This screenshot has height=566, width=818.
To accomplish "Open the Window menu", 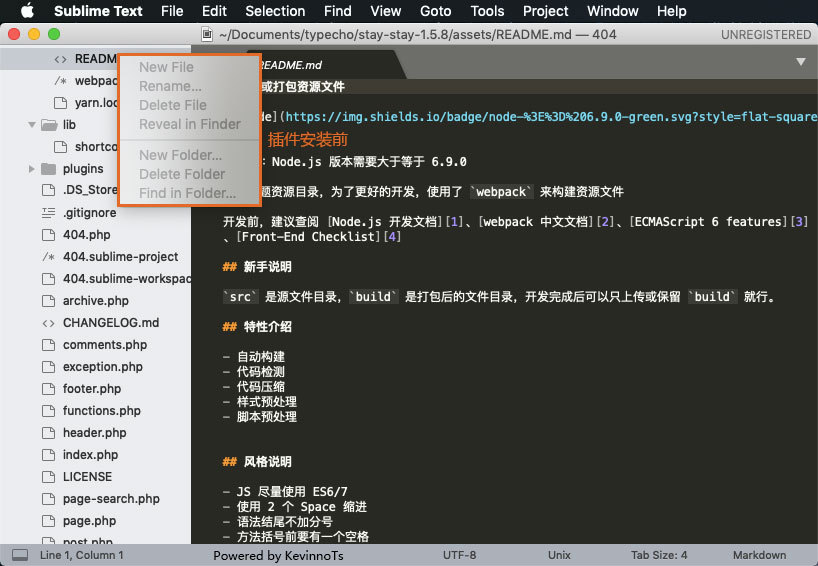I will (x=612, y=11).
